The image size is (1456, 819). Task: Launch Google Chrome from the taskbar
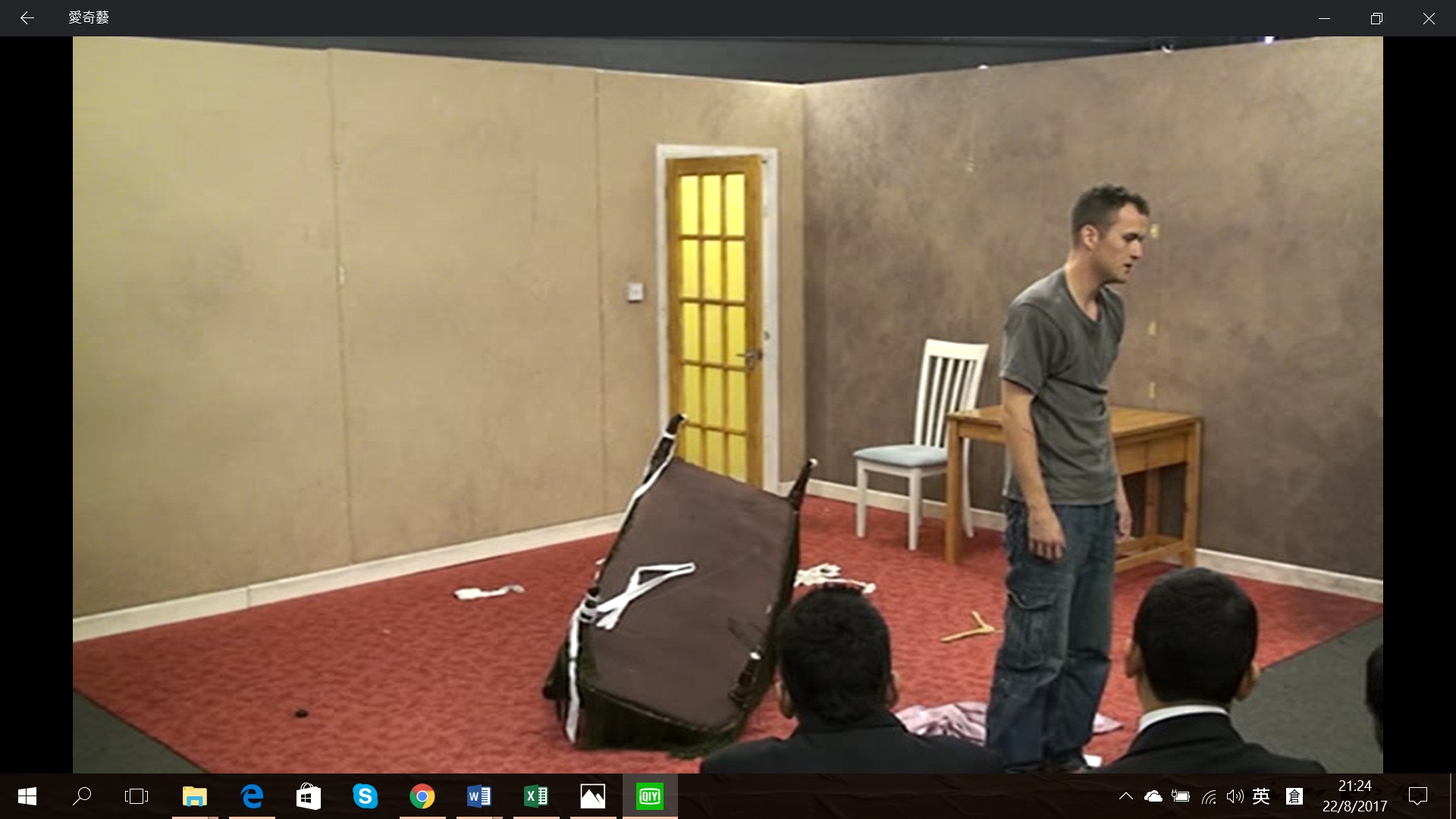tap(422, 796)
